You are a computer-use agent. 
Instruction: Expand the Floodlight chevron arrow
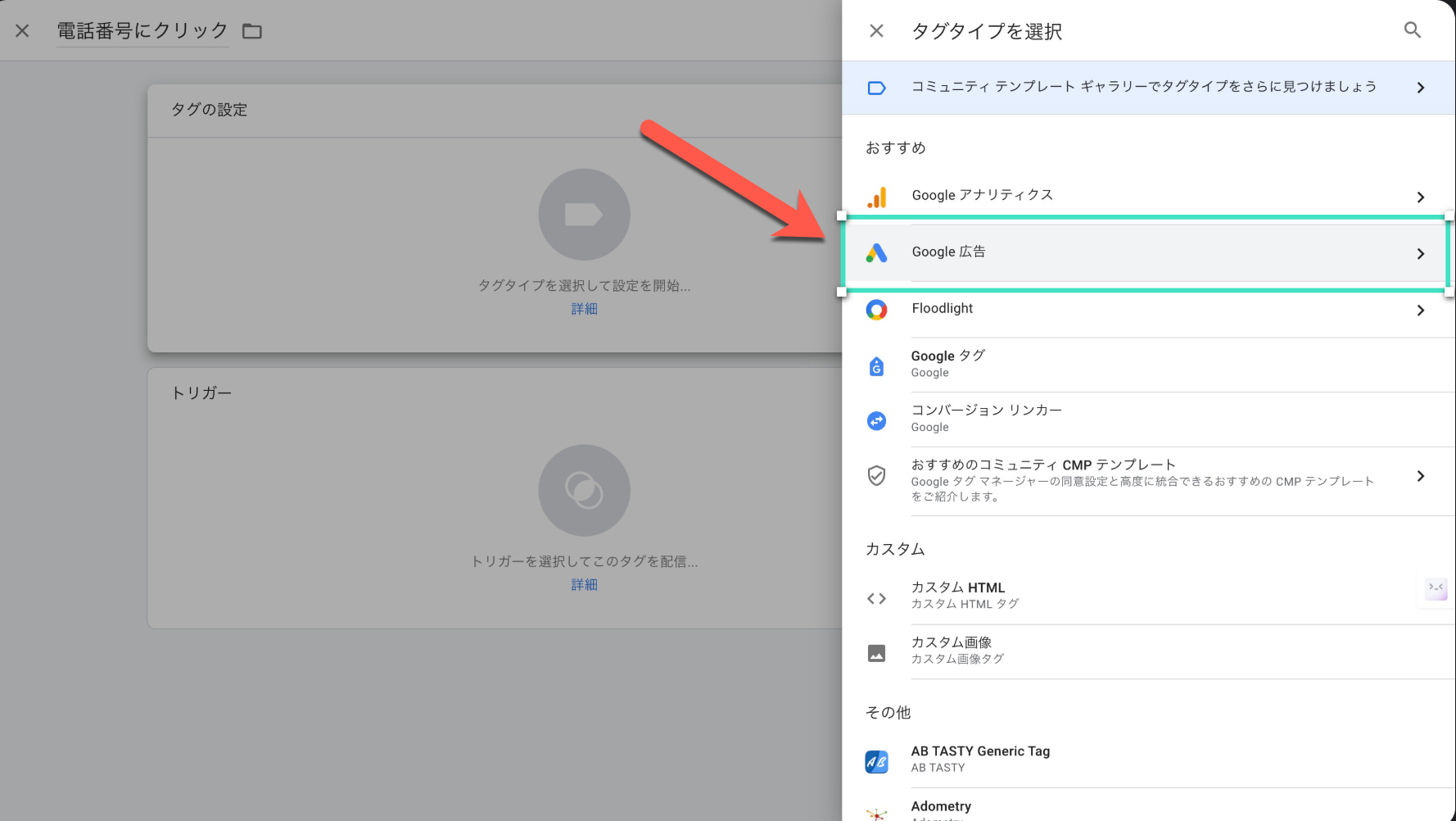coord(1421,311)
